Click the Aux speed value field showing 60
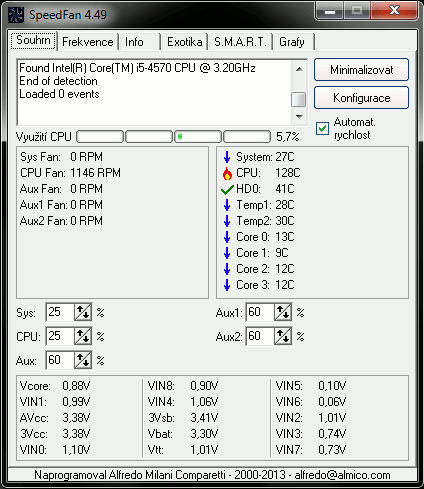 (x=60, y=360)
